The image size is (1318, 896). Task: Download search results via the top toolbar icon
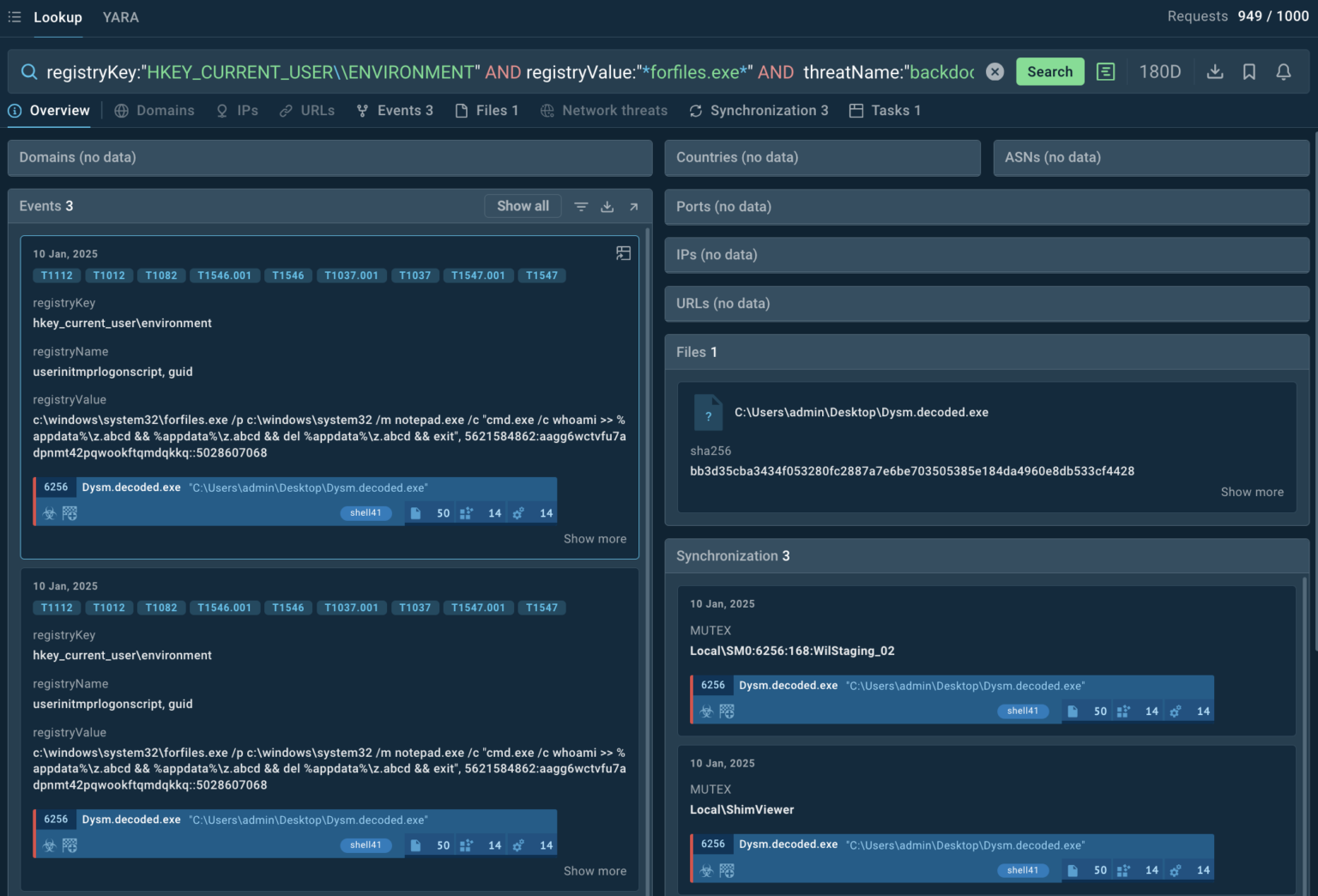pos(1214,72)
